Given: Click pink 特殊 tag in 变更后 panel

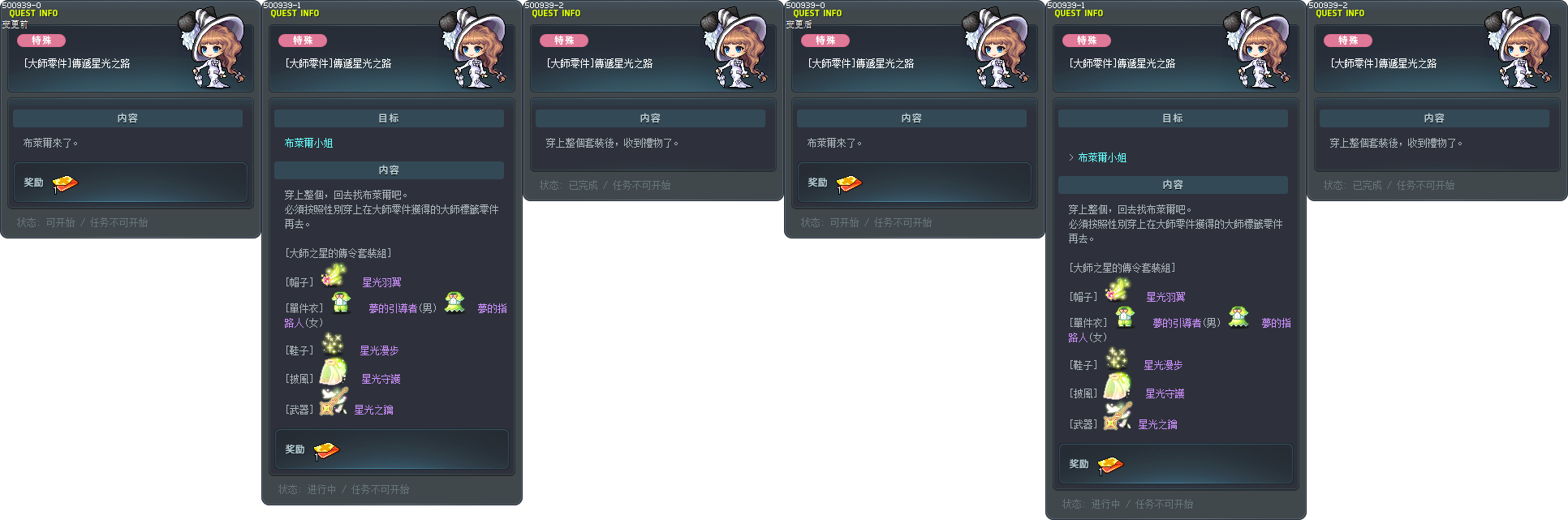Looking at the screenshot, I should click(825, 41).
